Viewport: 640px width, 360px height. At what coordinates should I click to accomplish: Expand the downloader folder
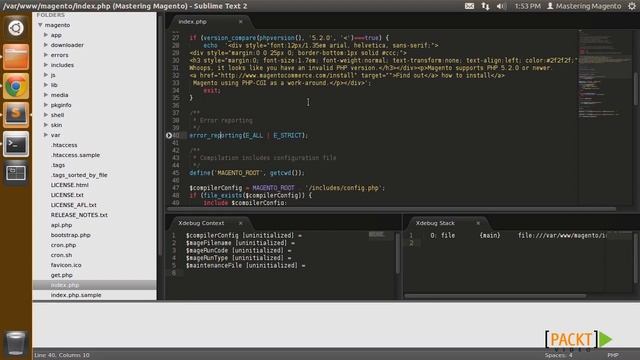pos(46,45)
